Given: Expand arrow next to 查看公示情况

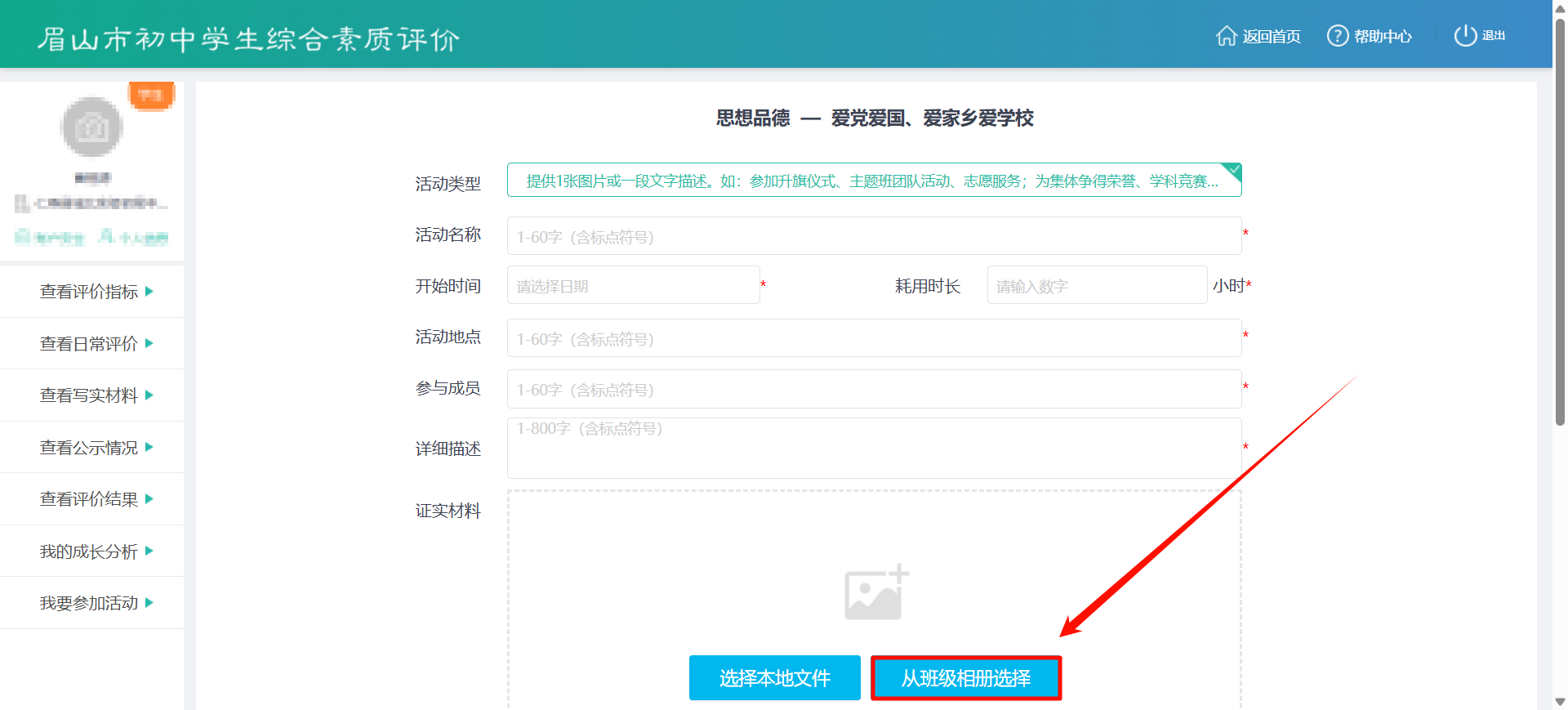Looking at the screenshot, I should click(149, 447).
